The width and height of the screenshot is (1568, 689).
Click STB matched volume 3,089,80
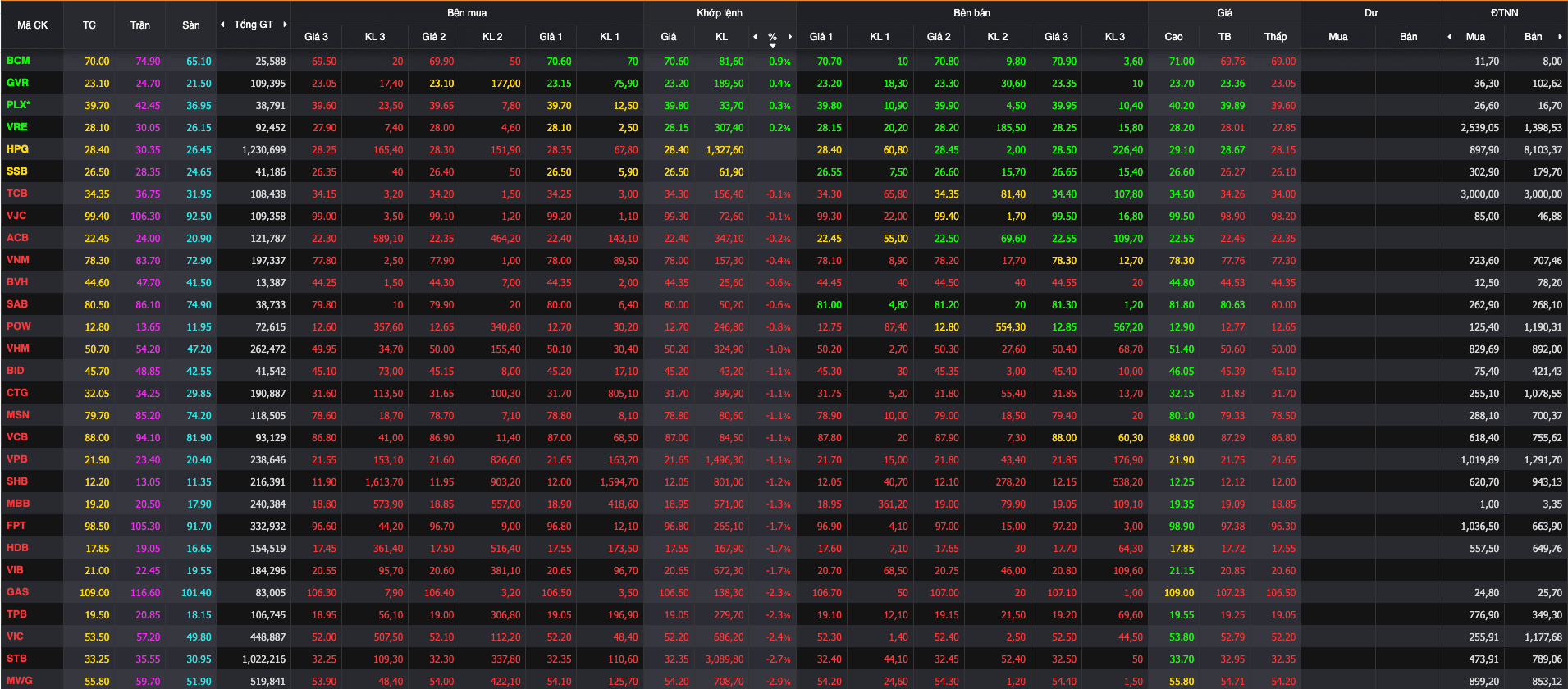pyautogui.click(x=725, y=659)
